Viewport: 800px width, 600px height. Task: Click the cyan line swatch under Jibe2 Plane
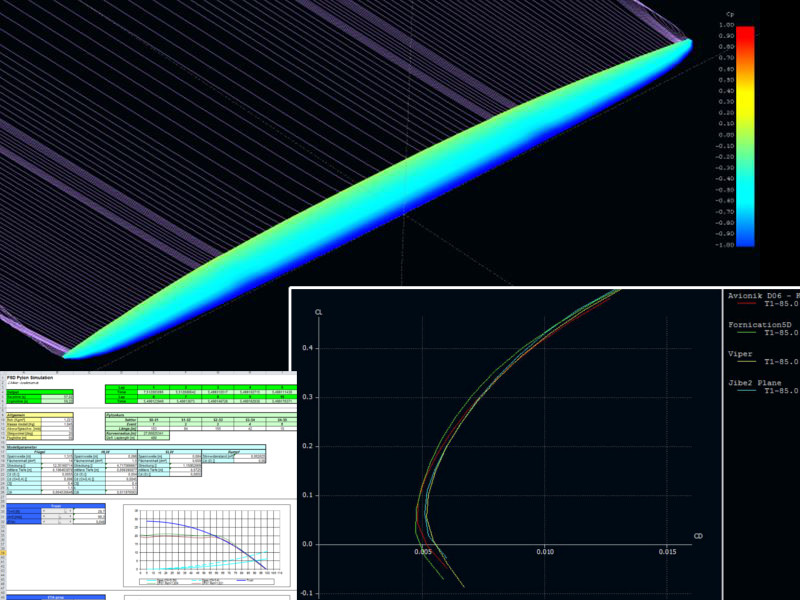point(746,391)
